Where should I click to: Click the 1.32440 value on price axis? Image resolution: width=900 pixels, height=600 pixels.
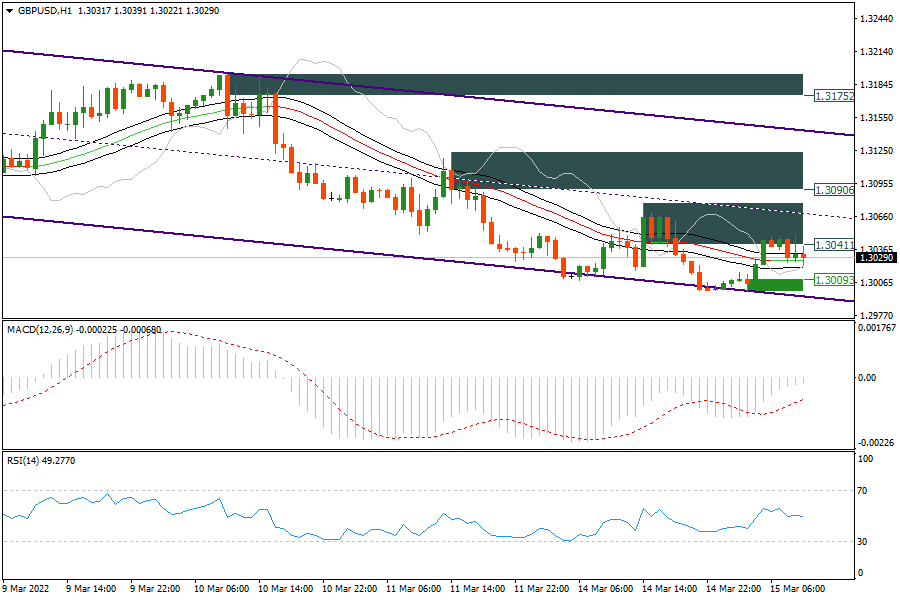(x=877, y=19)
